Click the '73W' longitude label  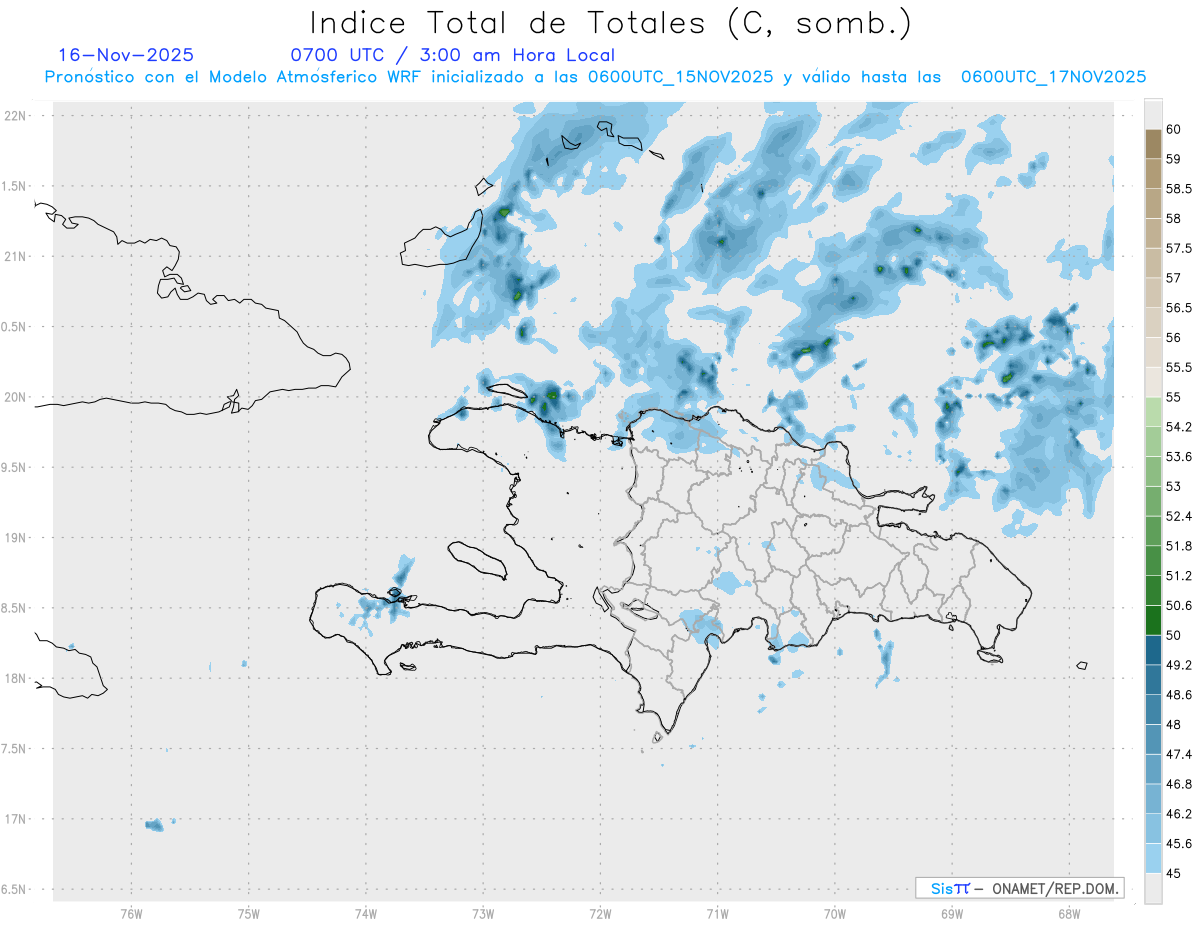483,914
